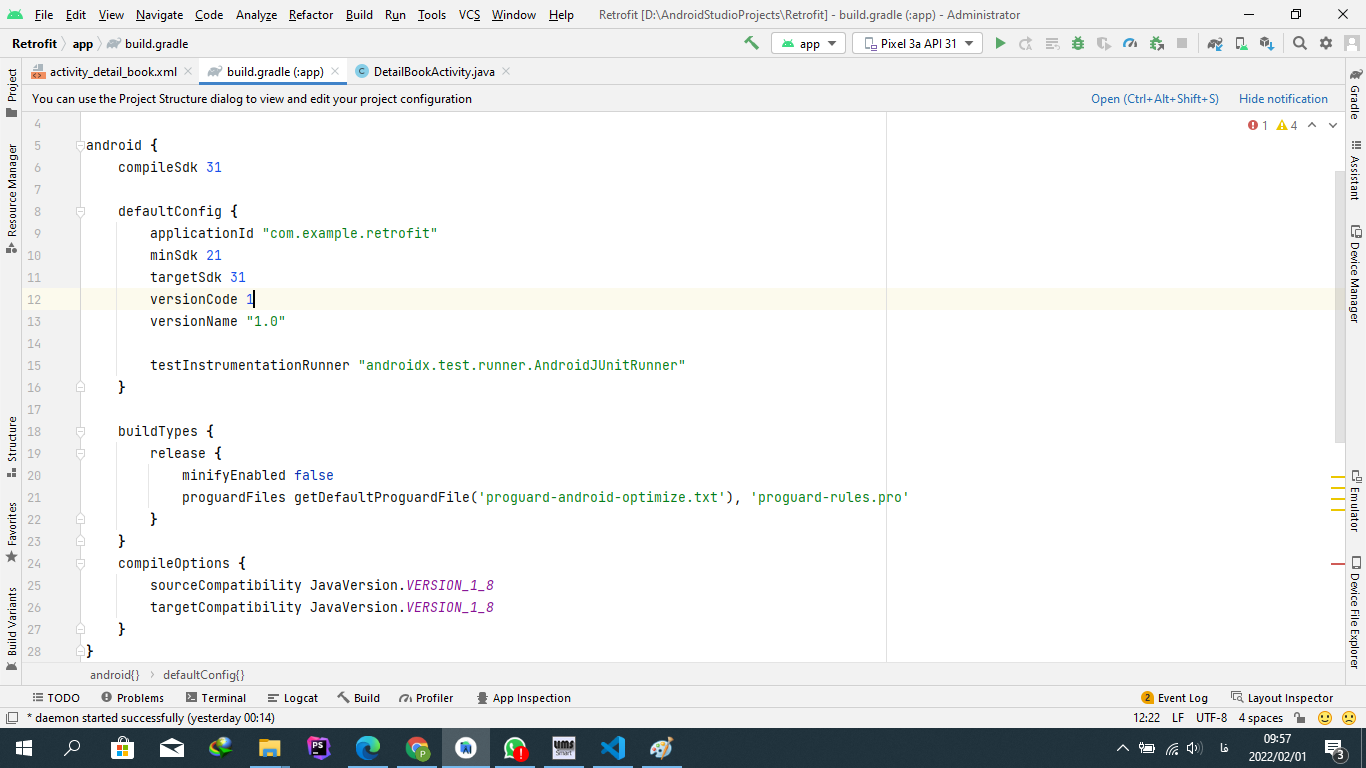Image resolution: width=1366 pixels, height=768 pixels.
Task: Open the Pixel 3a API 31 device dropdown
Action: [917, 43]
